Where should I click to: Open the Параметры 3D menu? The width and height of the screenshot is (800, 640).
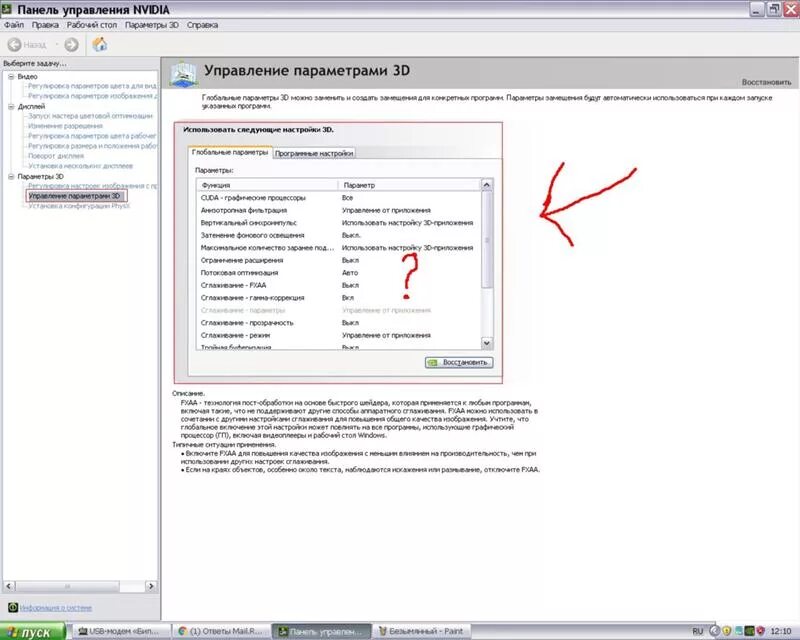pyautogui.click(x=152, y=25)
